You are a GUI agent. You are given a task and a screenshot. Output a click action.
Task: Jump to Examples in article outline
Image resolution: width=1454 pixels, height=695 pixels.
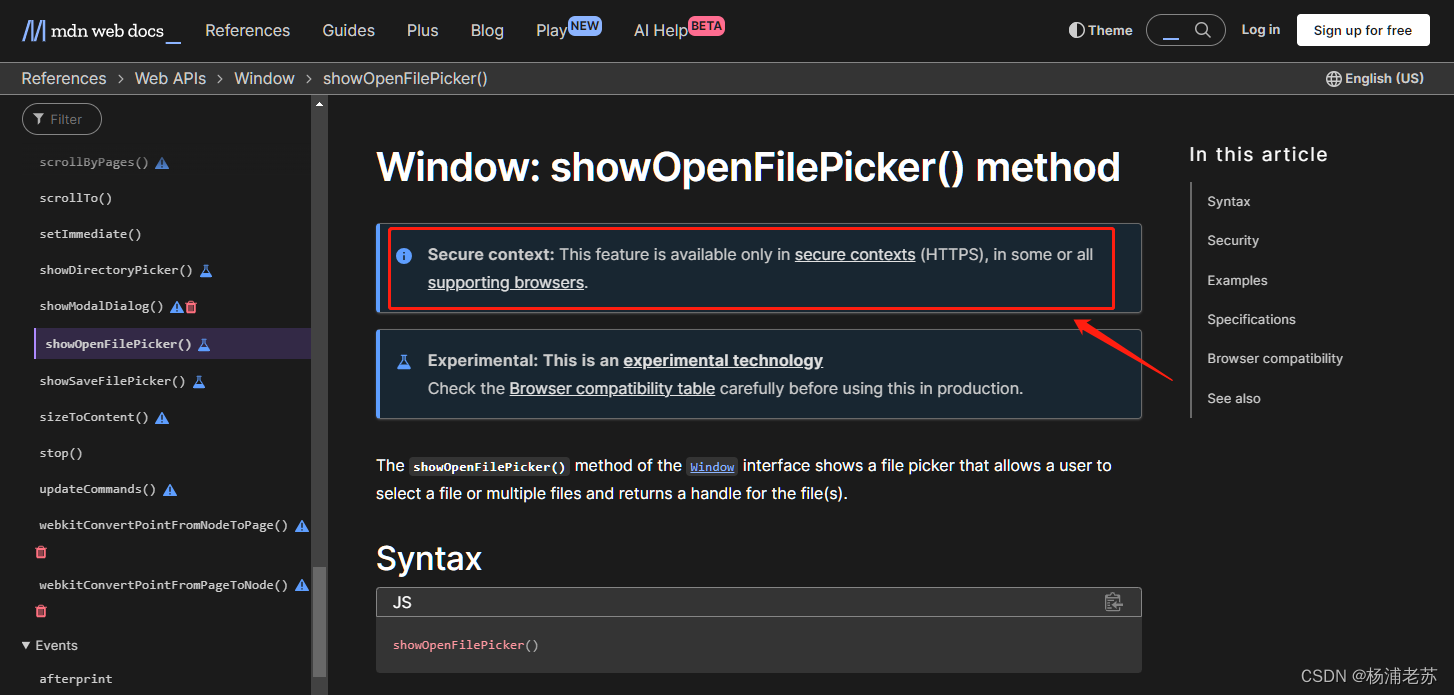tap(1237, 280)
